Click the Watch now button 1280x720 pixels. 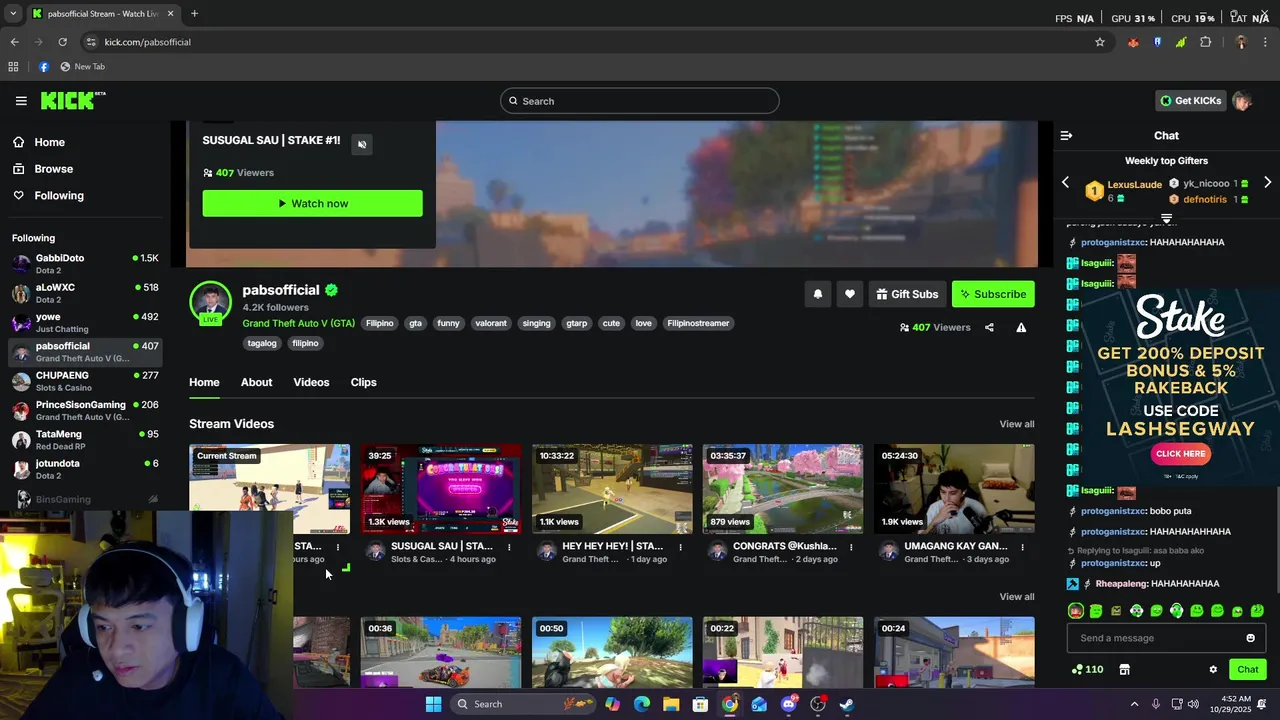tap(312, 203)
